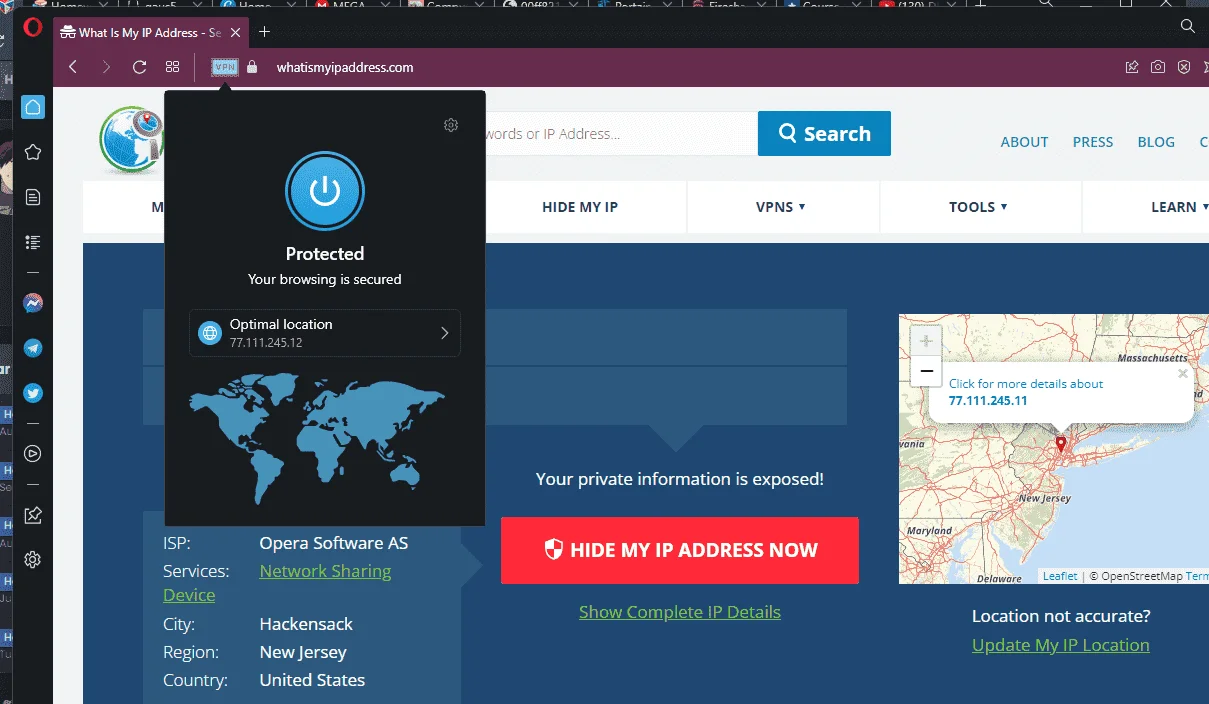Expand the LEARN dropdown menu
Screen dimensions: 1209x704
click(x=1178, y=207)
